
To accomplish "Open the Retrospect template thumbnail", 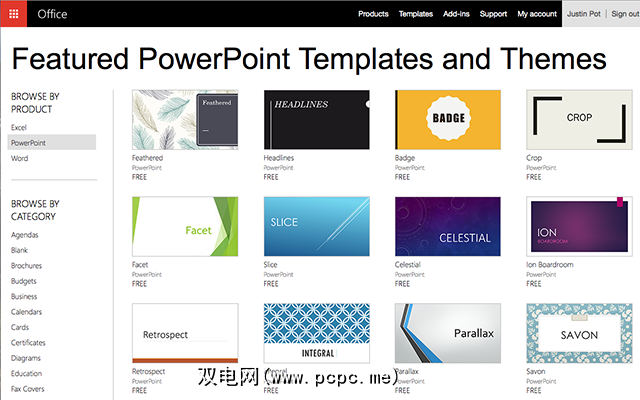I will coord(185,333).
